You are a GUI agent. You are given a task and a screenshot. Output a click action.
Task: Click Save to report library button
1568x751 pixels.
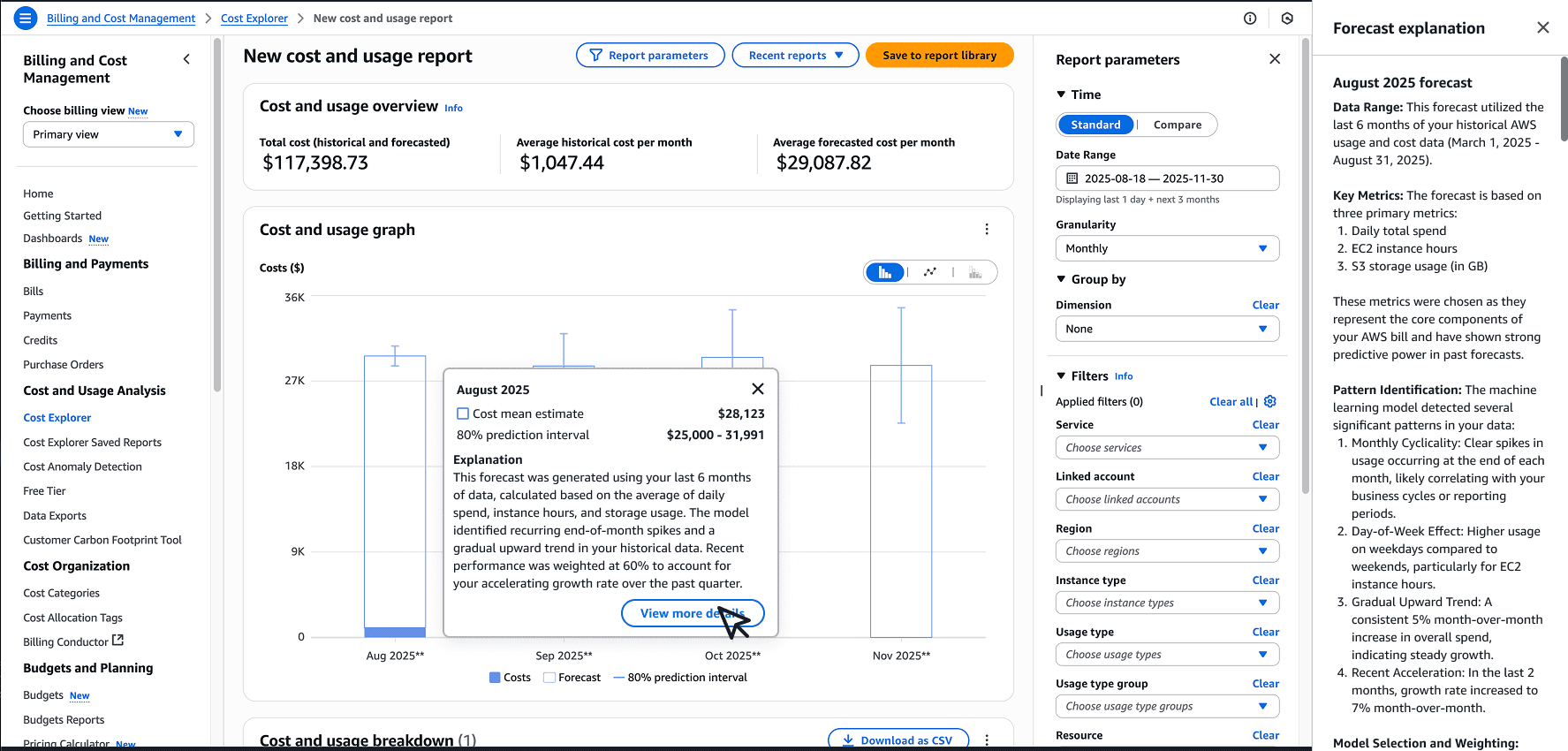point(939,55)
